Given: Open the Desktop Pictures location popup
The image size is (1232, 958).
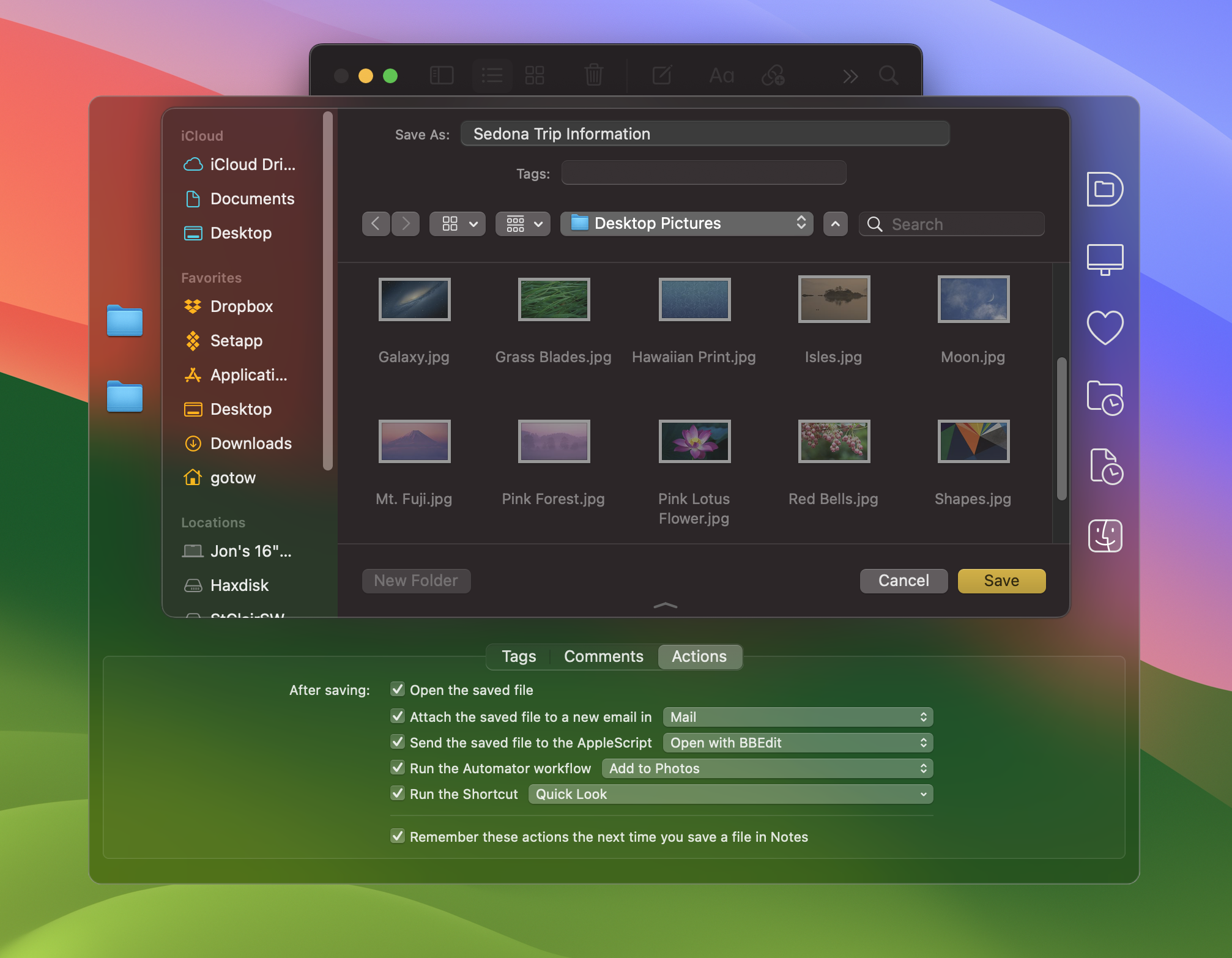Looking at the screenshot, I should tap(687, 224).
